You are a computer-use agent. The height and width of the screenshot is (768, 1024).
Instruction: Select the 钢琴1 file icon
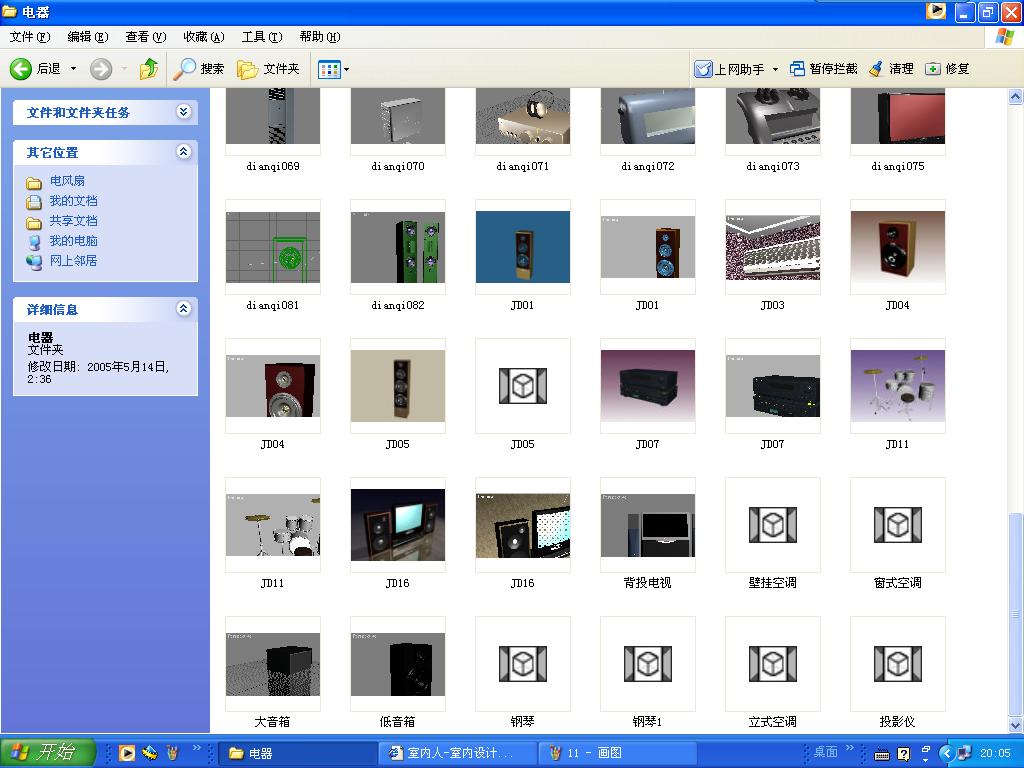coord(648,664)
